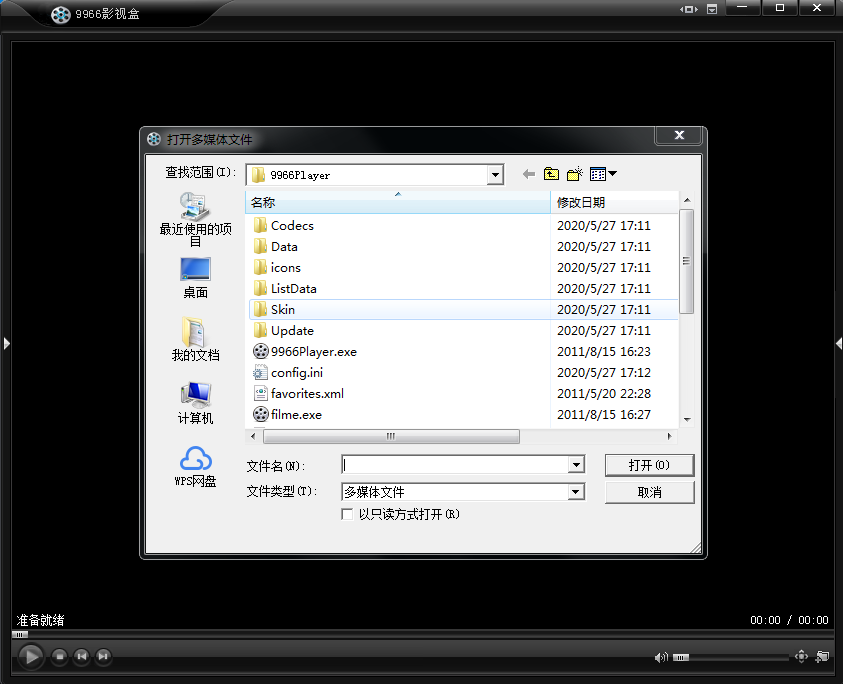The image size is (843, 684).
Task: Click the 打开(O) button
Action: tap(649, 465)
